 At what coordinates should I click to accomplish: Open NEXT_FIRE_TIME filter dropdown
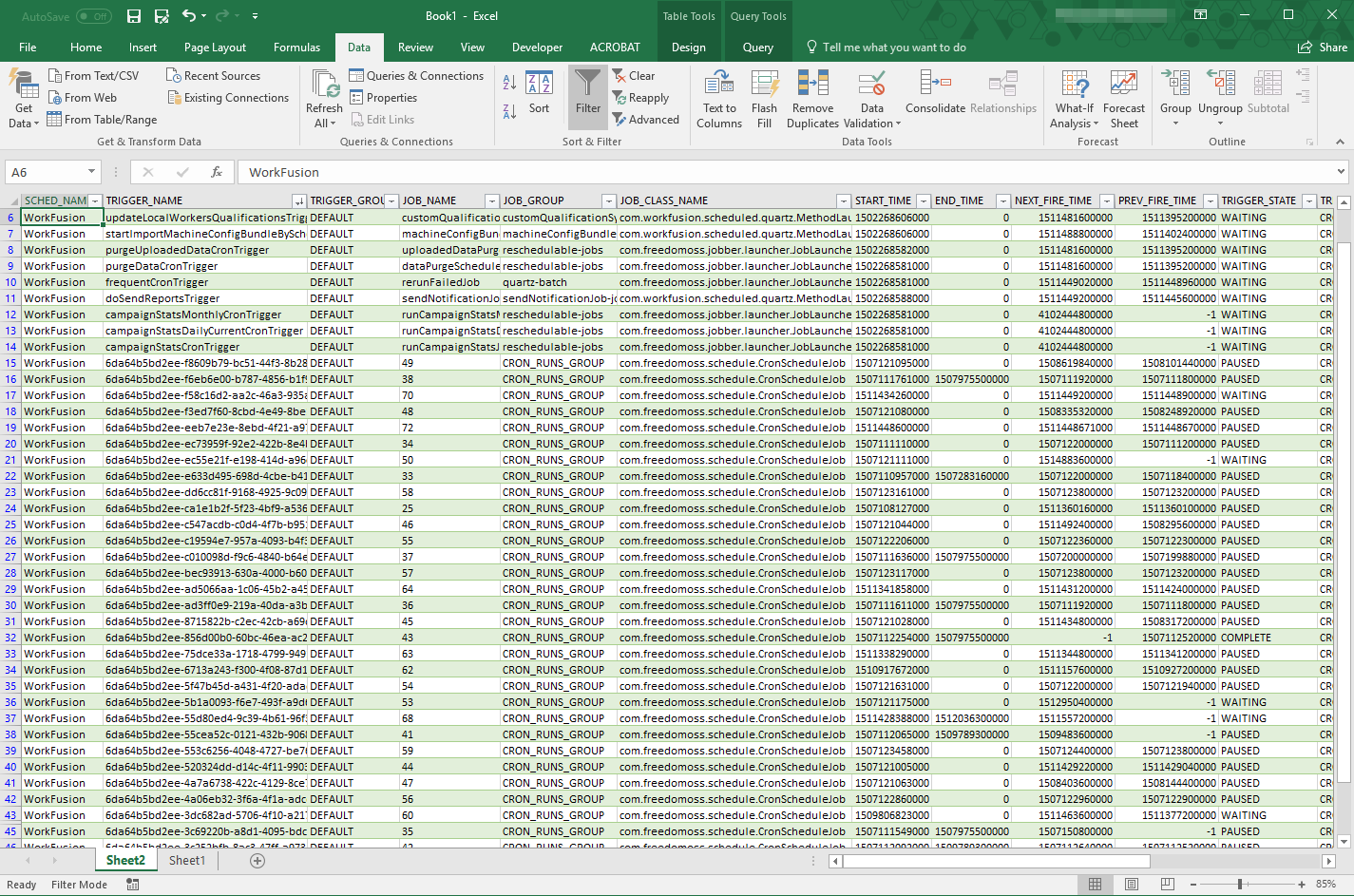point(1107,200)
